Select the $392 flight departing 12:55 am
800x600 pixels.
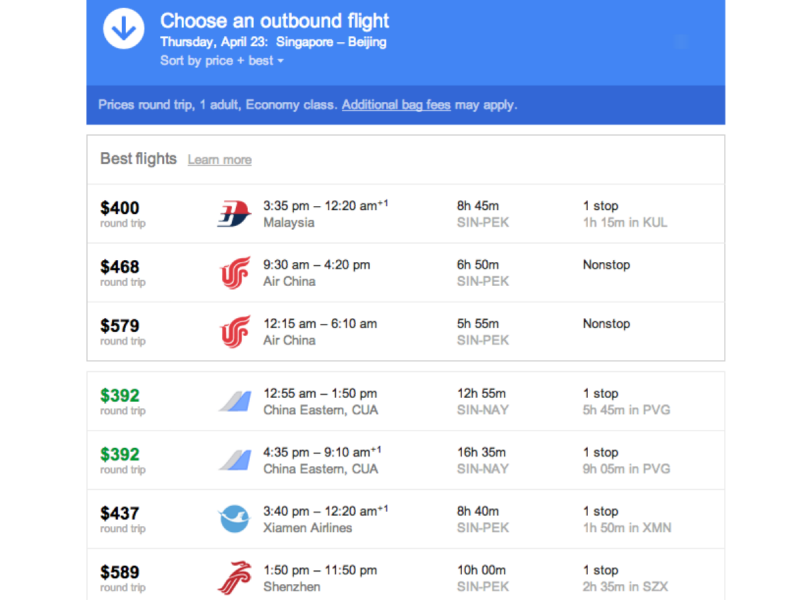[x=120, y=395]
